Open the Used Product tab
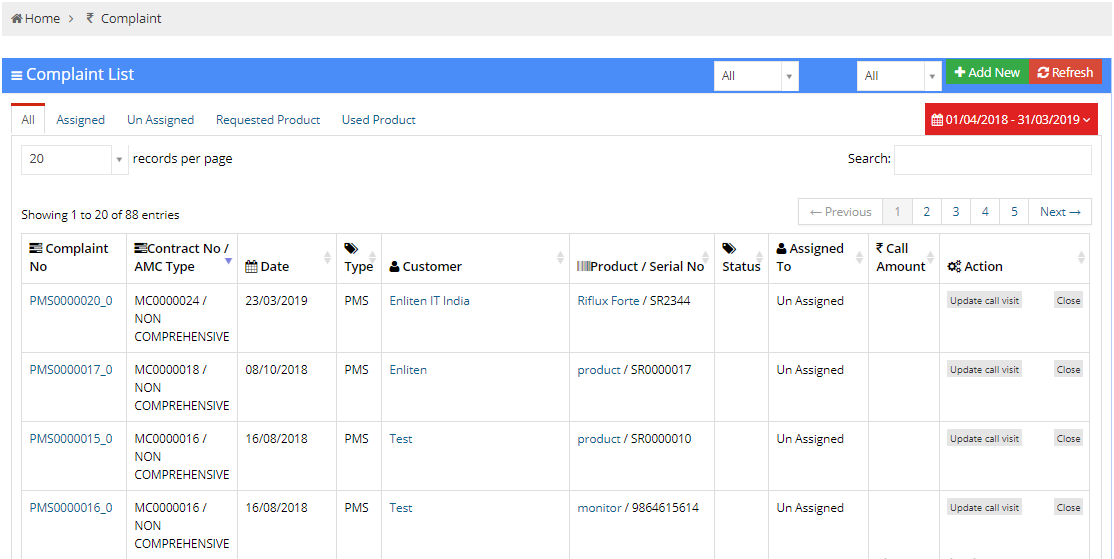The width and height of the screenshot is (1114, 559). [x=378, y=120]
